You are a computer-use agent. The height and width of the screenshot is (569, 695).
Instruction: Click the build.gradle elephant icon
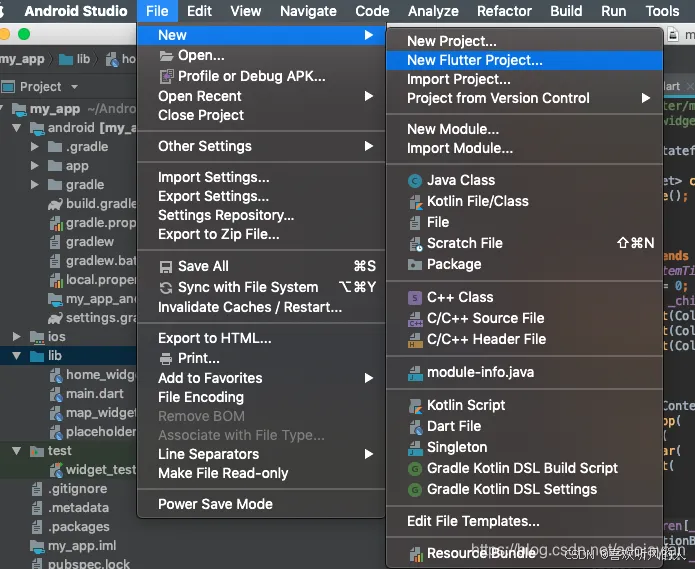pos(55,204)
